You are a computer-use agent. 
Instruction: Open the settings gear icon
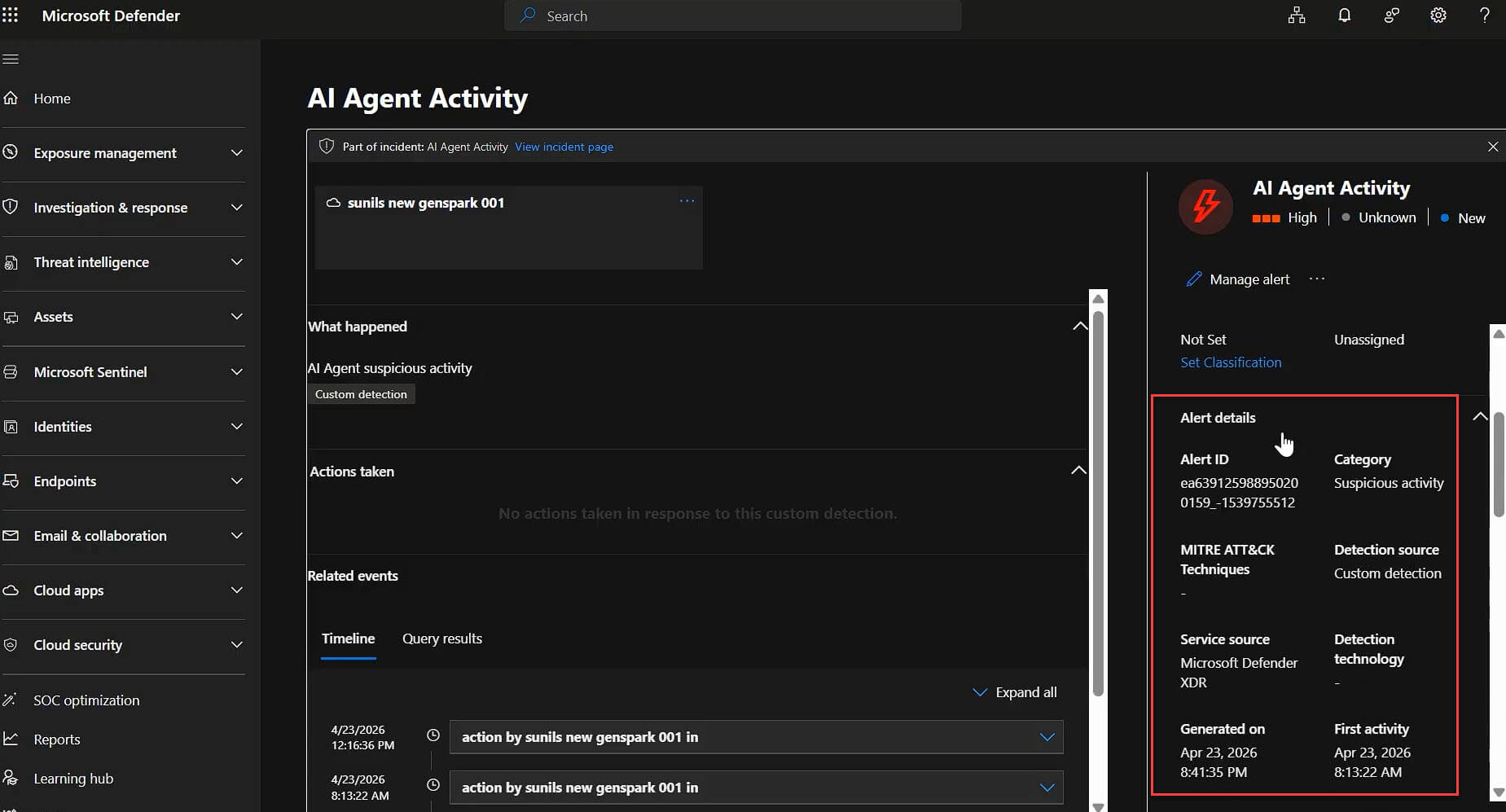click(1438, 15)
